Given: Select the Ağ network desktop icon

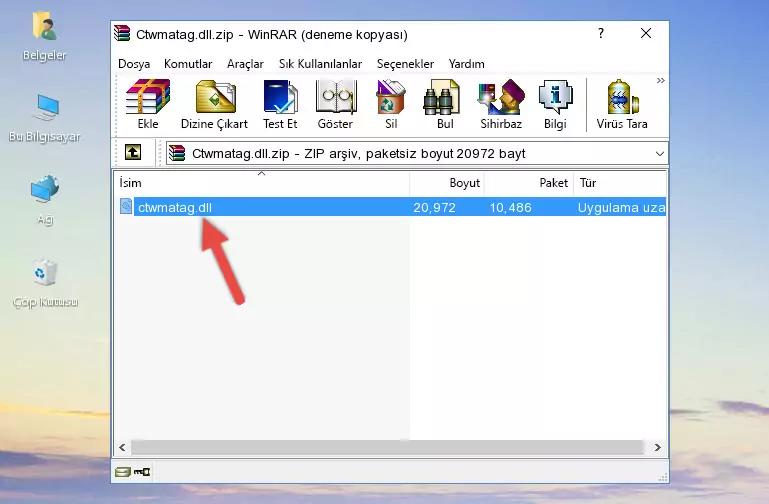Looking at the screenshot, I should [45, 200].
